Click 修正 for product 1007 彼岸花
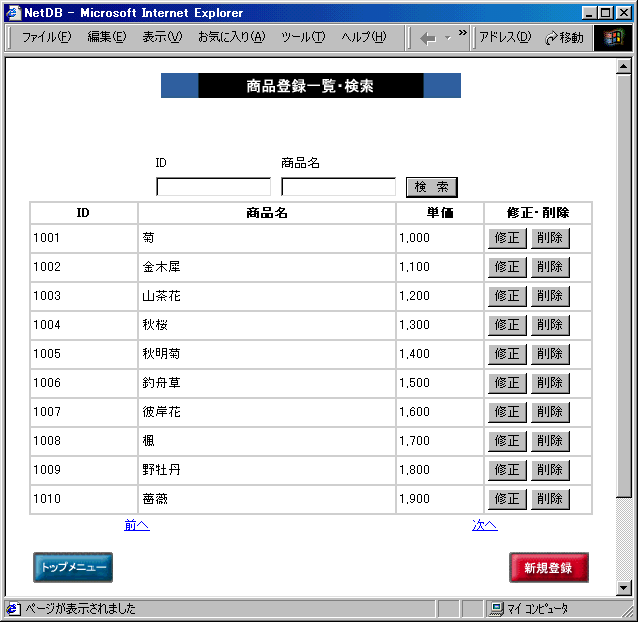The image size is (638, 622). pos(507,412)
